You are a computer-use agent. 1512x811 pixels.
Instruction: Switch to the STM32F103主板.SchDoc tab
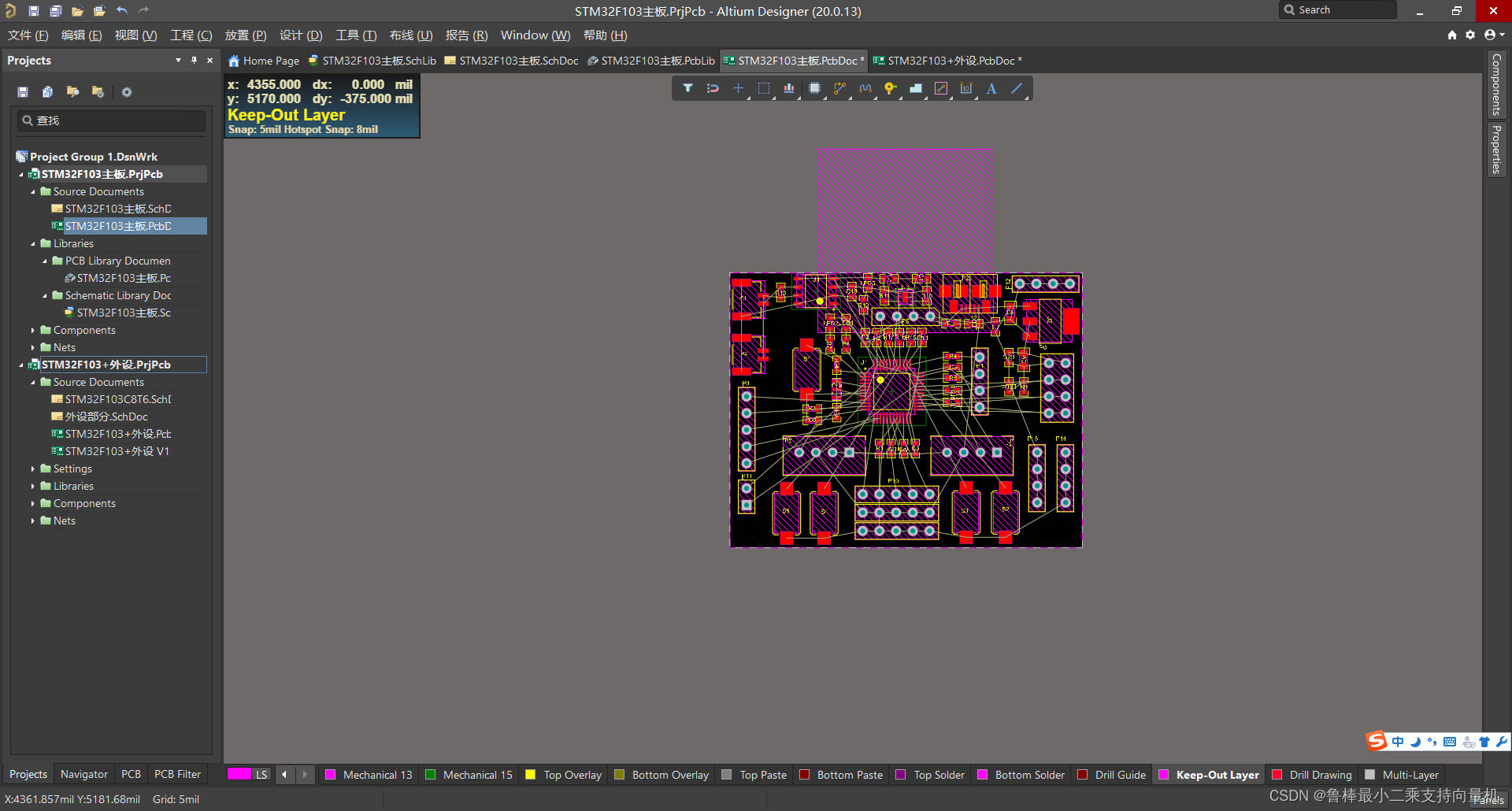coord(512,61)
